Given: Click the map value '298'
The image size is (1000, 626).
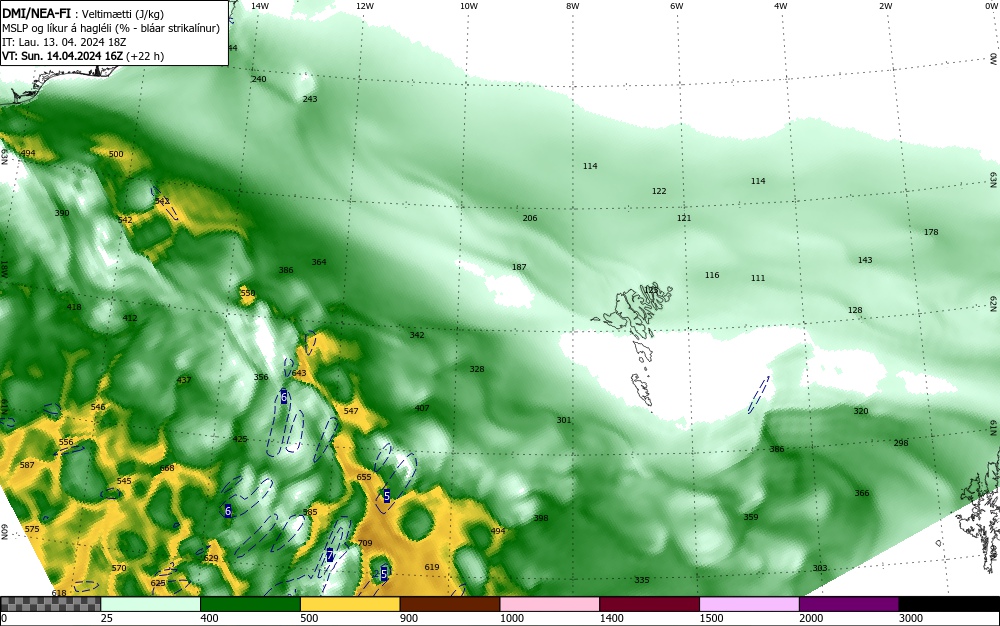Looking at the screenshot, I should tap(901, 442).
